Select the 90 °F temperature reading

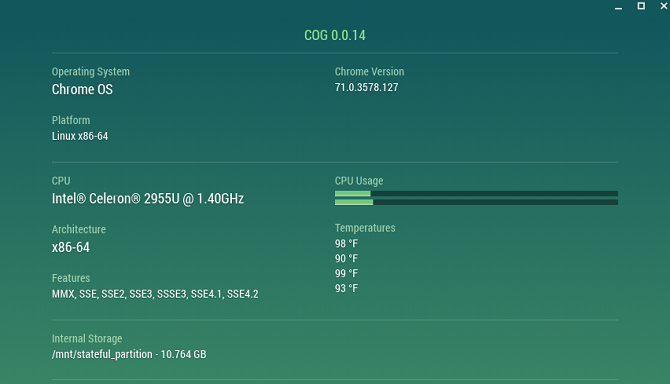[x=346, y=259]
